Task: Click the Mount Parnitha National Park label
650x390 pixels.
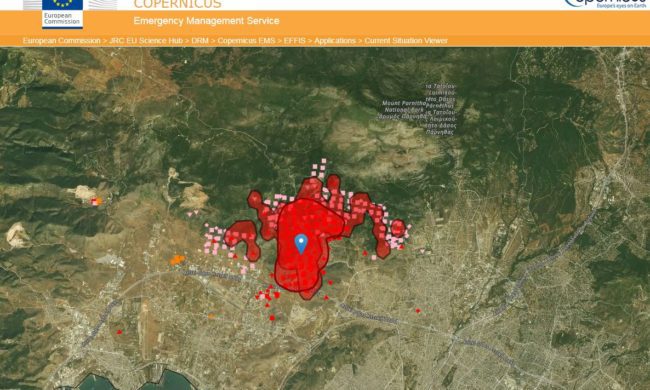Action: pos(403,110)
